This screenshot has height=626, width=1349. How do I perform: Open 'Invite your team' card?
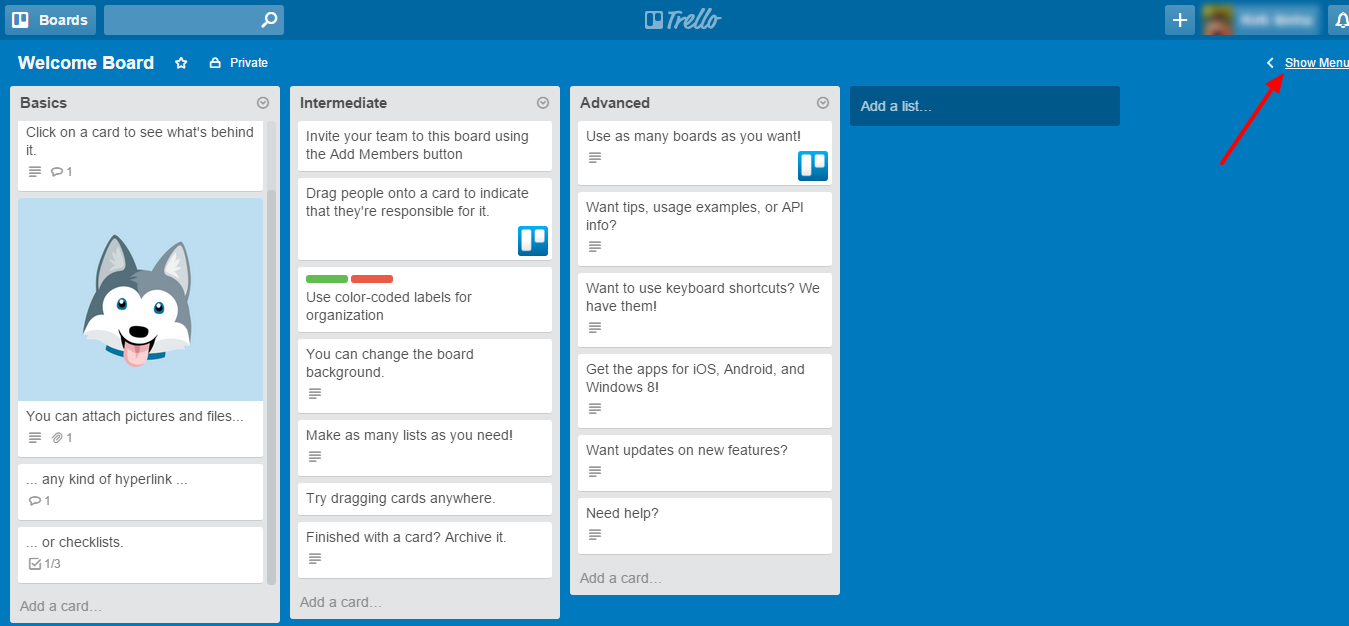425,146
